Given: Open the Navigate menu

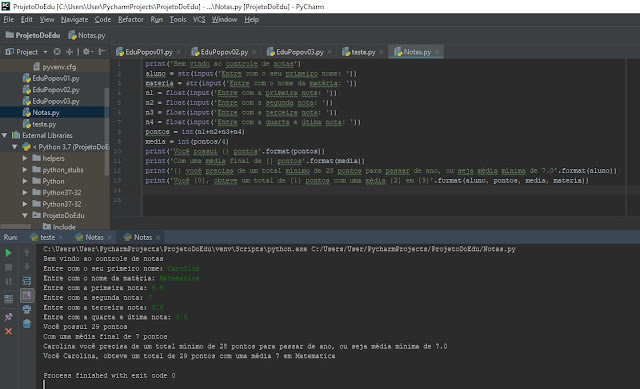Looking at the screenshot, I should tap(74, 20).
